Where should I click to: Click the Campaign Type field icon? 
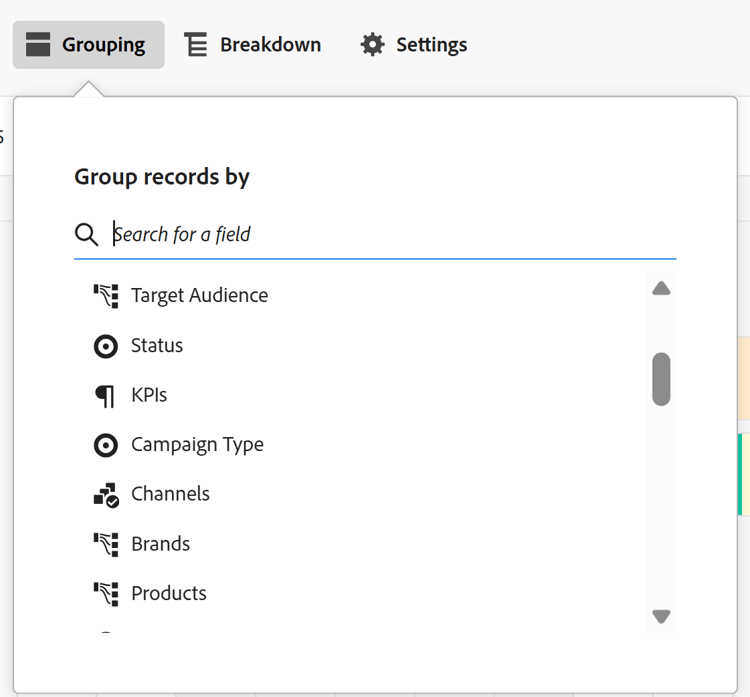coord(106,445)
